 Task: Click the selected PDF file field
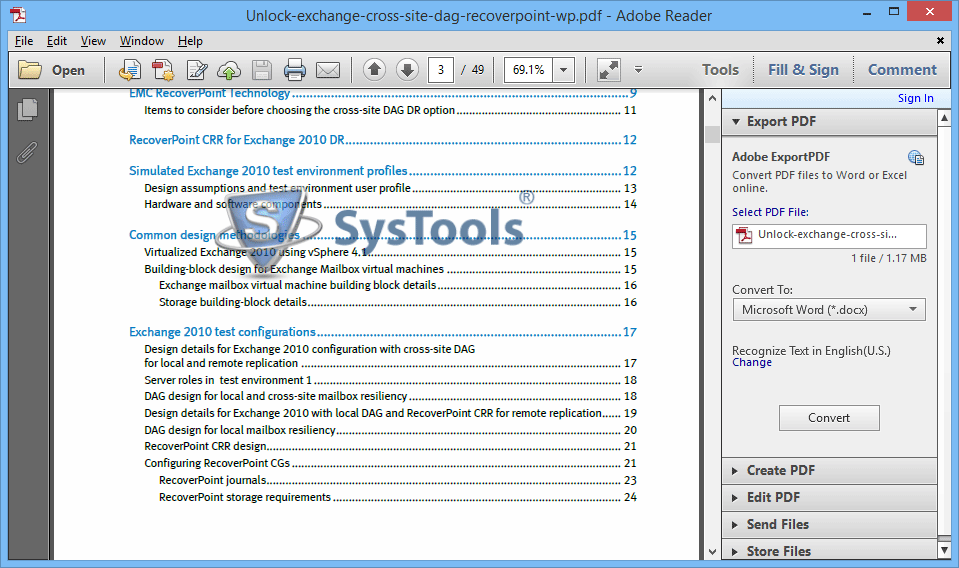point(829,235)
